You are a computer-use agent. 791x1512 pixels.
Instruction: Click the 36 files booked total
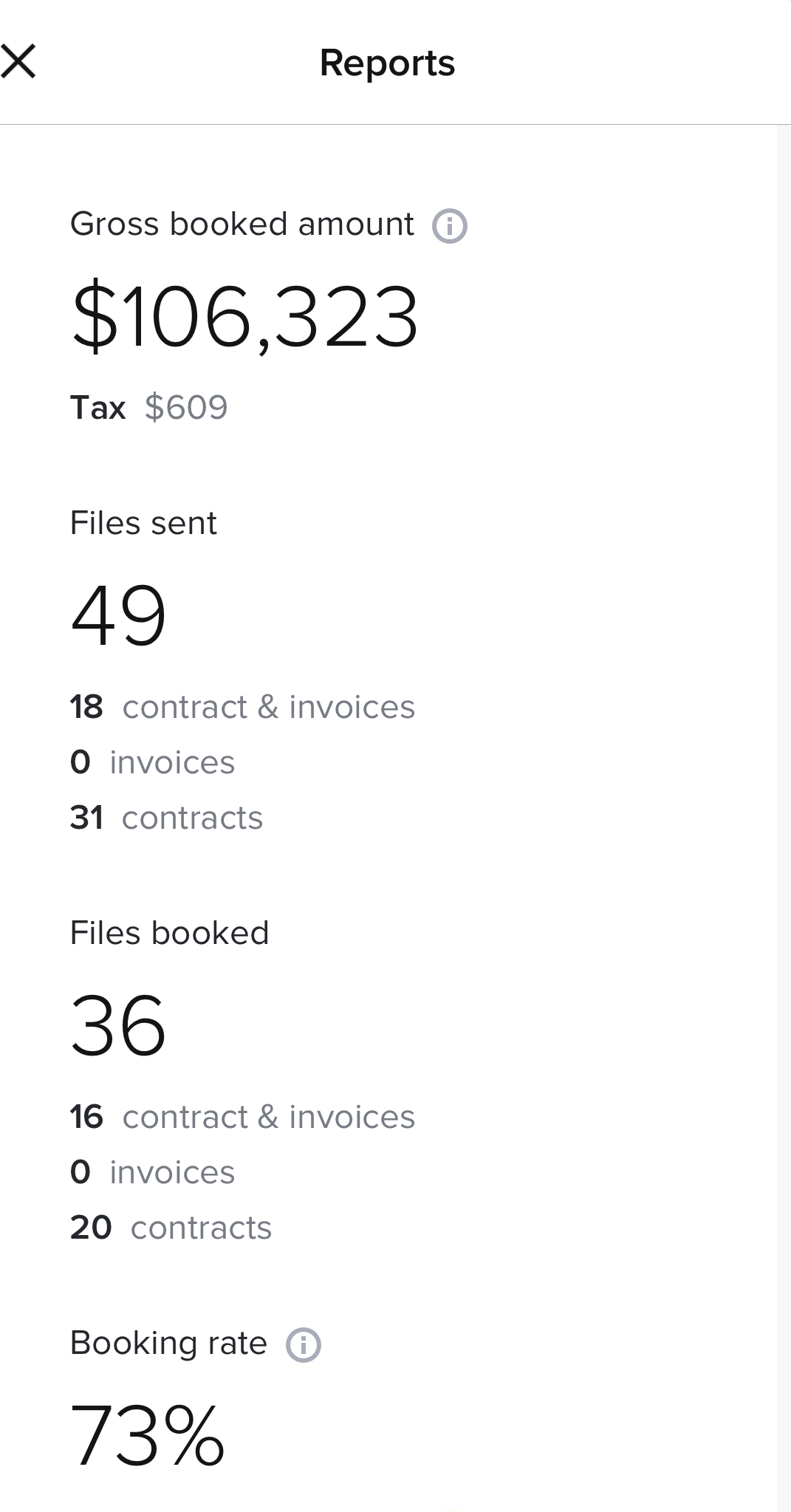point(118,1025)
